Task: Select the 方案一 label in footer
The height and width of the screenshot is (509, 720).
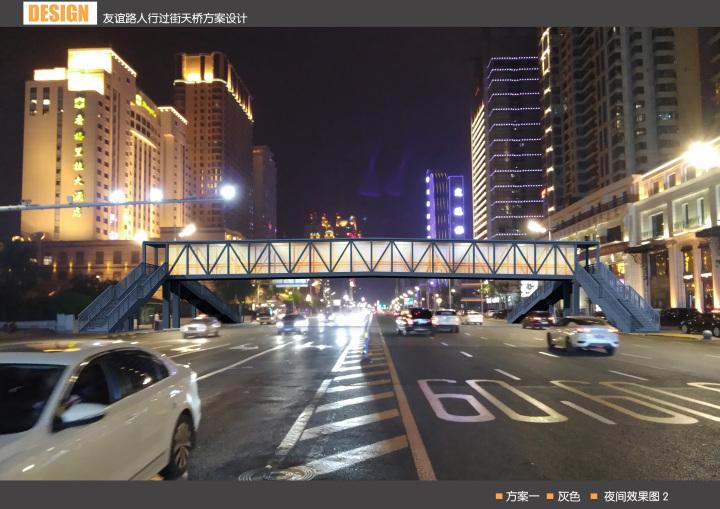Action: [x=522, y=496]
